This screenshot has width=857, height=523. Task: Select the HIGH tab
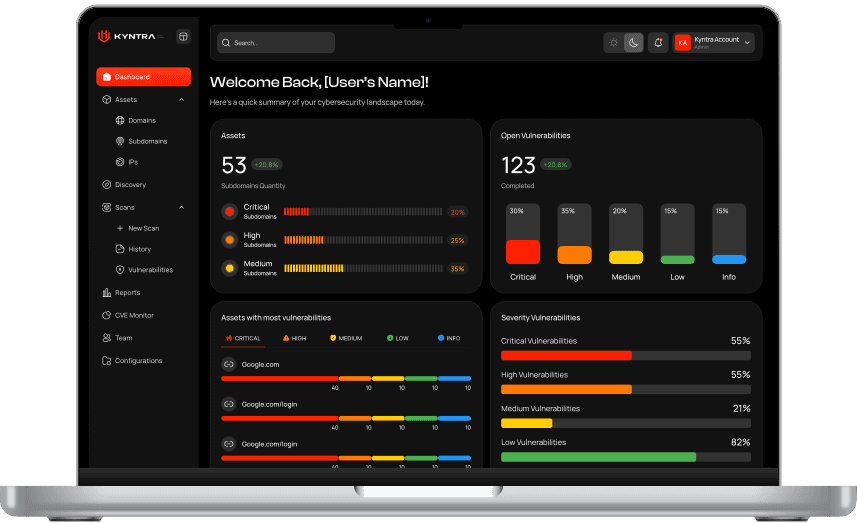click(295, 338)
